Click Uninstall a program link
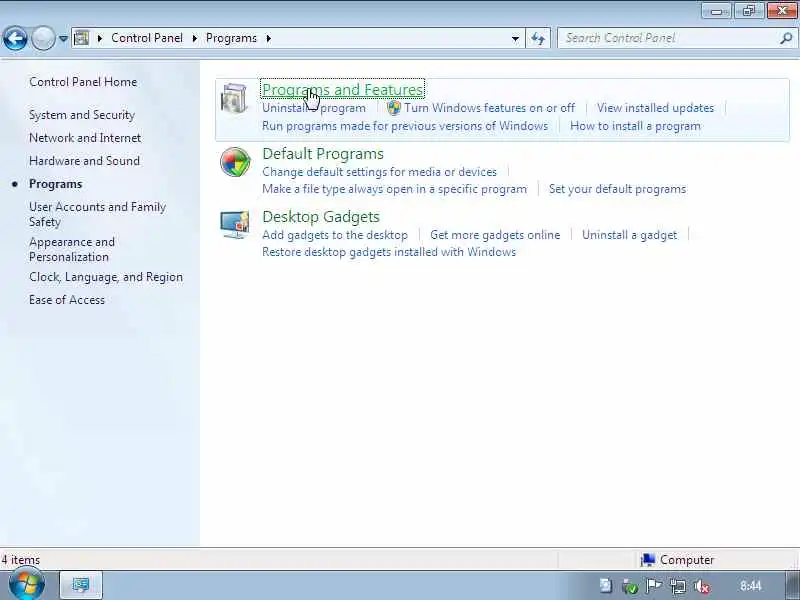 pyautogui.click(x=314, y=108)
